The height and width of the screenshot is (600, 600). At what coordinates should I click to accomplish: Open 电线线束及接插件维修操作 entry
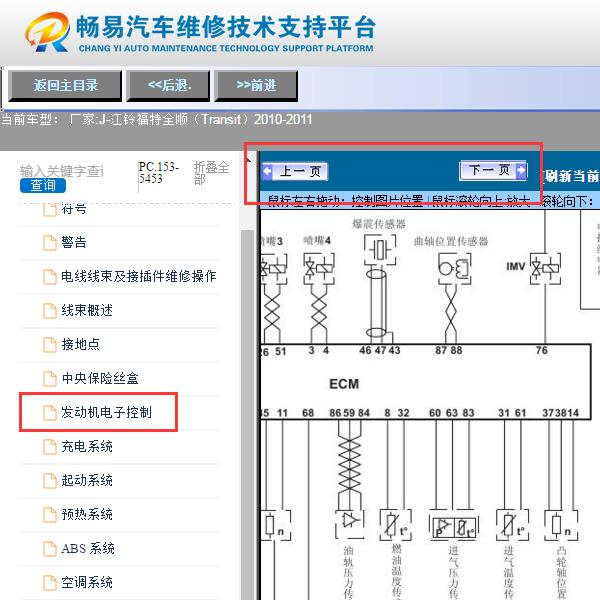tap(139, 276)
